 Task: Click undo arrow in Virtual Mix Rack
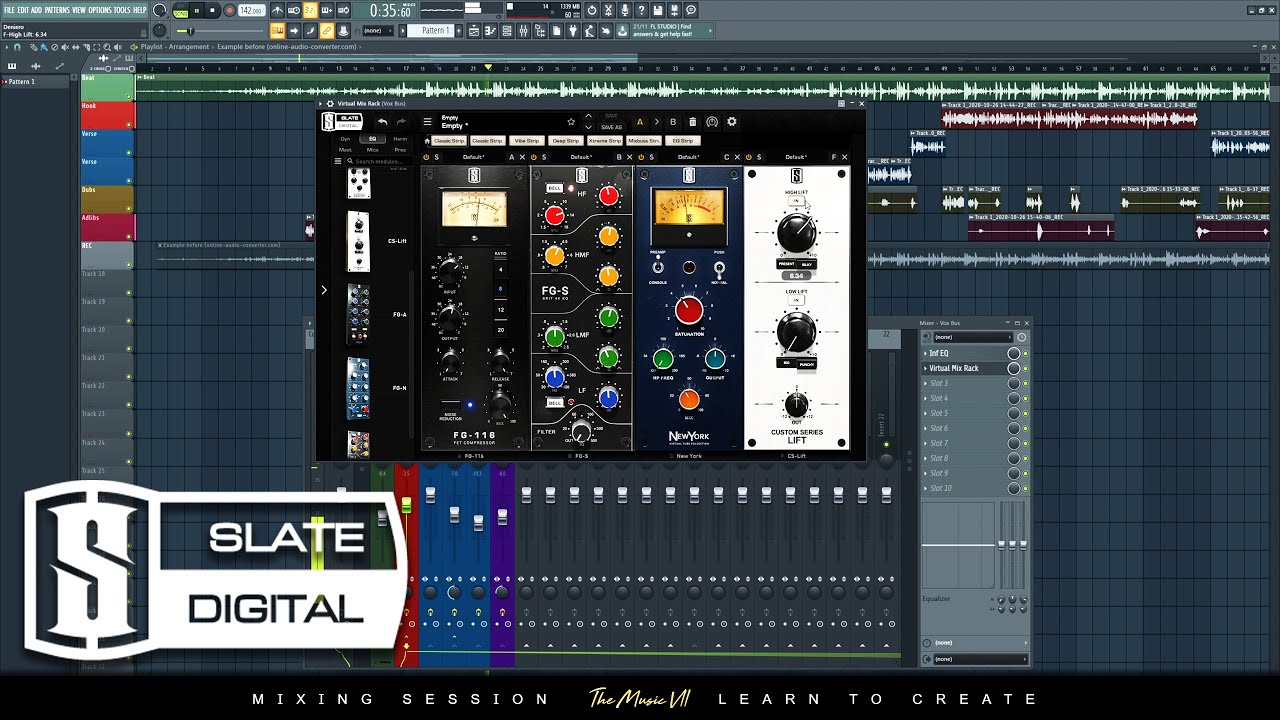tap(382, 122)
